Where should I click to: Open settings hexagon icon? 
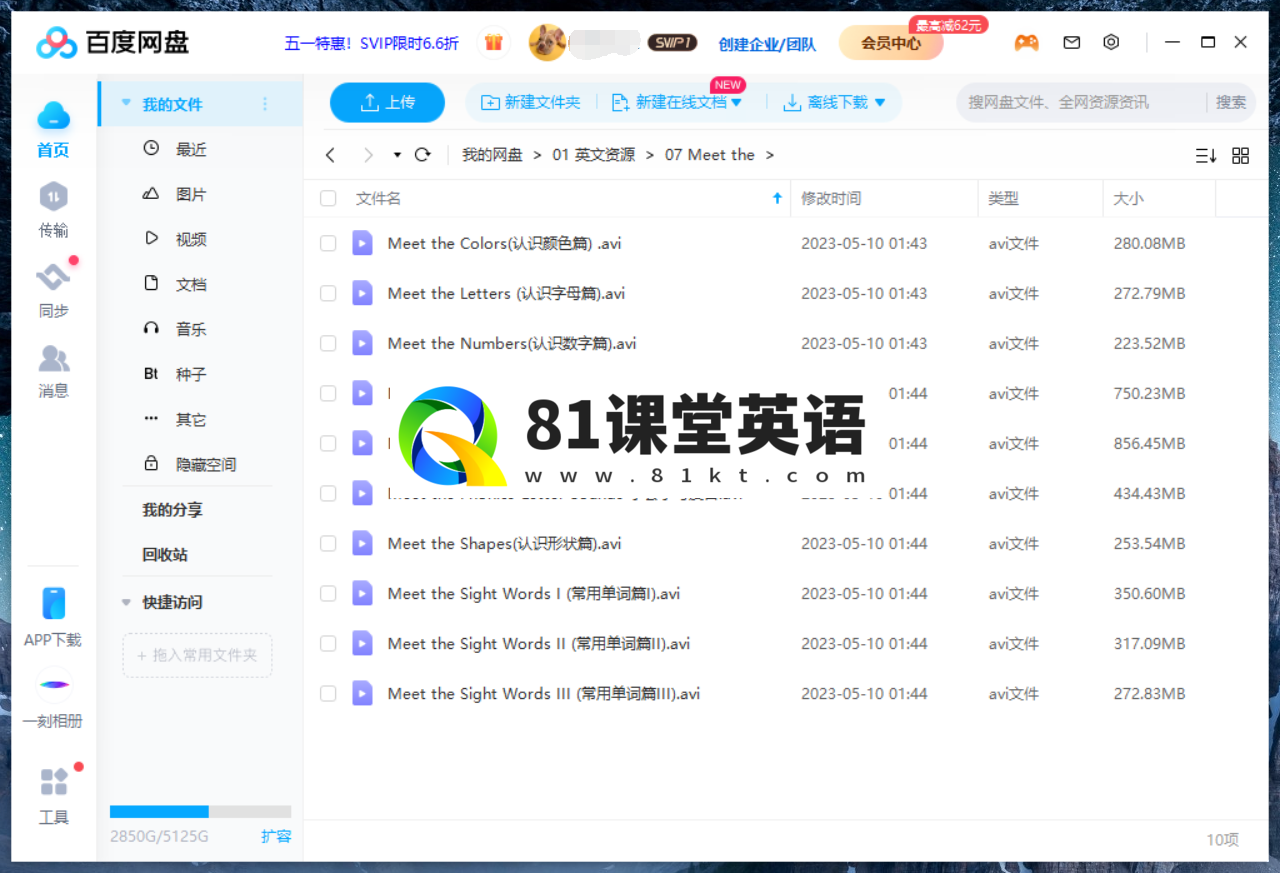tap(1111, 43)
